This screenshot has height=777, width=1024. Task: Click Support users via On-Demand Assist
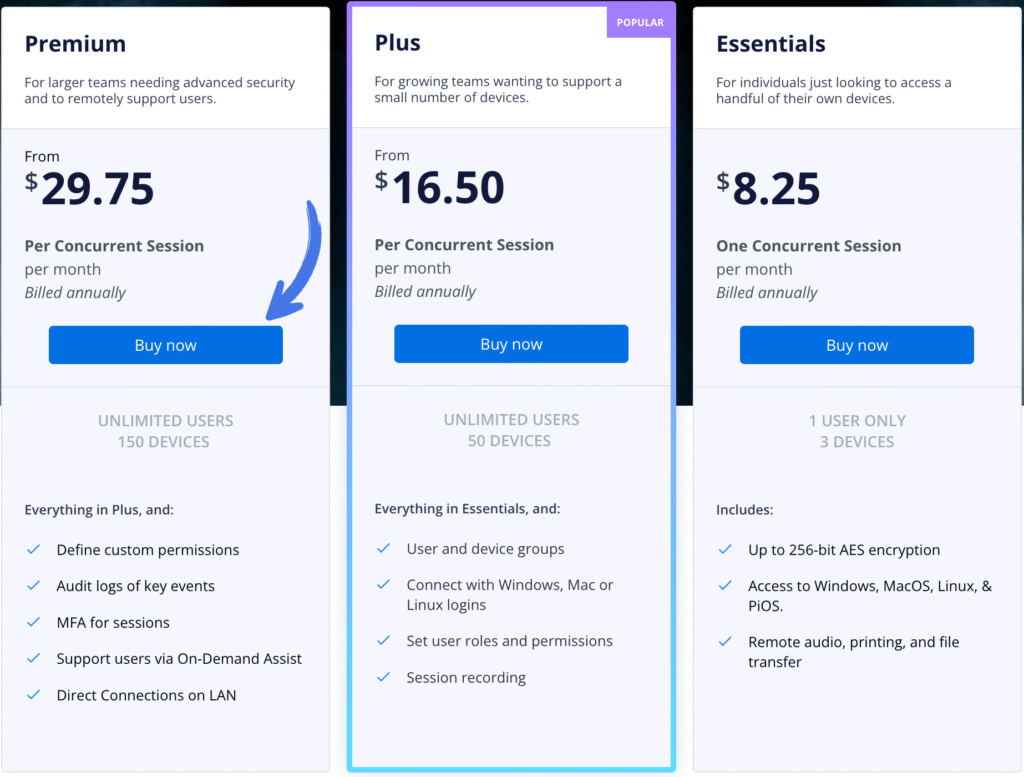[x=179, y=659]
